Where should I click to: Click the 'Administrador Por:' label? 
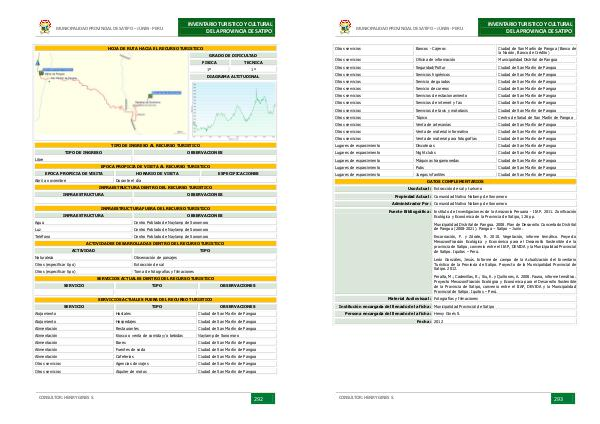point(411,204)
